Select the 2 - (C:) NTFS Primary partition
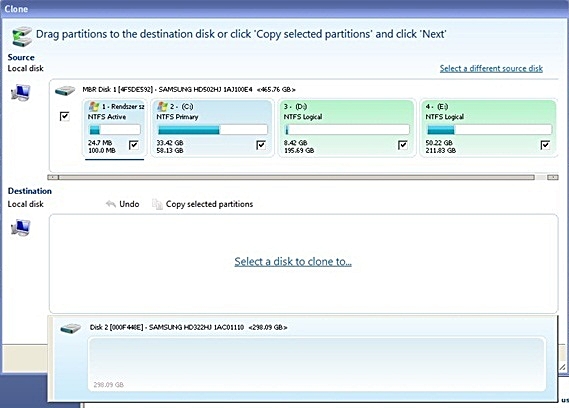 point(212,128)
